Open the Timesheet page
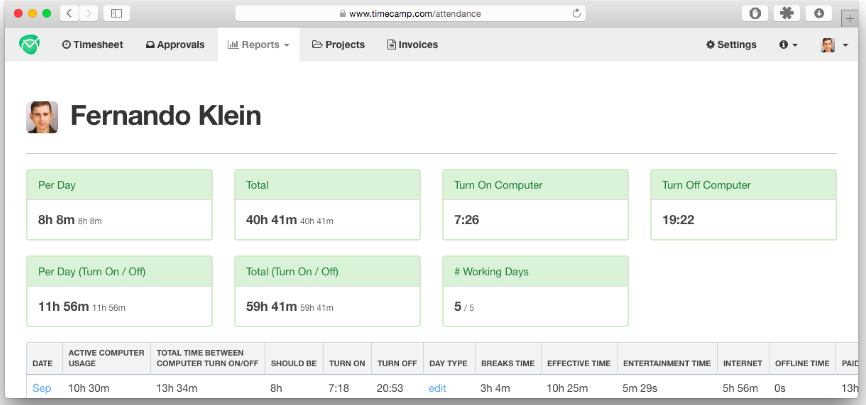The image size is (866, 405). coord(93,45)
